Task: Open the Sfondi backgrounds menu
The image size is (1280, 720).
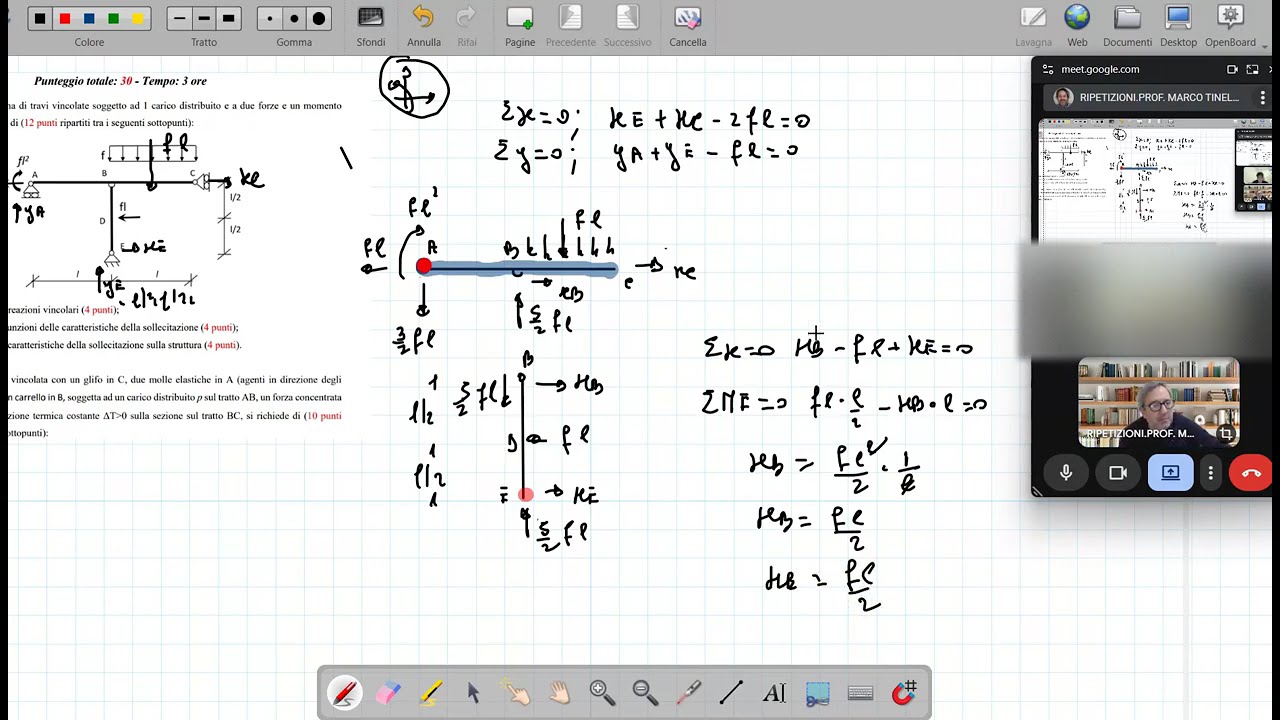Action: pyautogui.click(x=371, y=25)
